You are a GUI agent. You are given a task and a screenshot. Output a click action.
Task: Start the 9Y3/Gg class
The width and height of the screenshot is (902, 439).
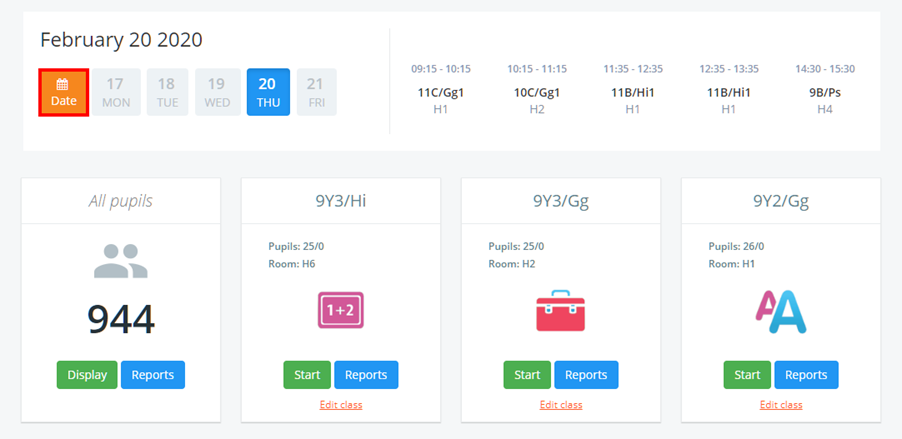(527, 375)
